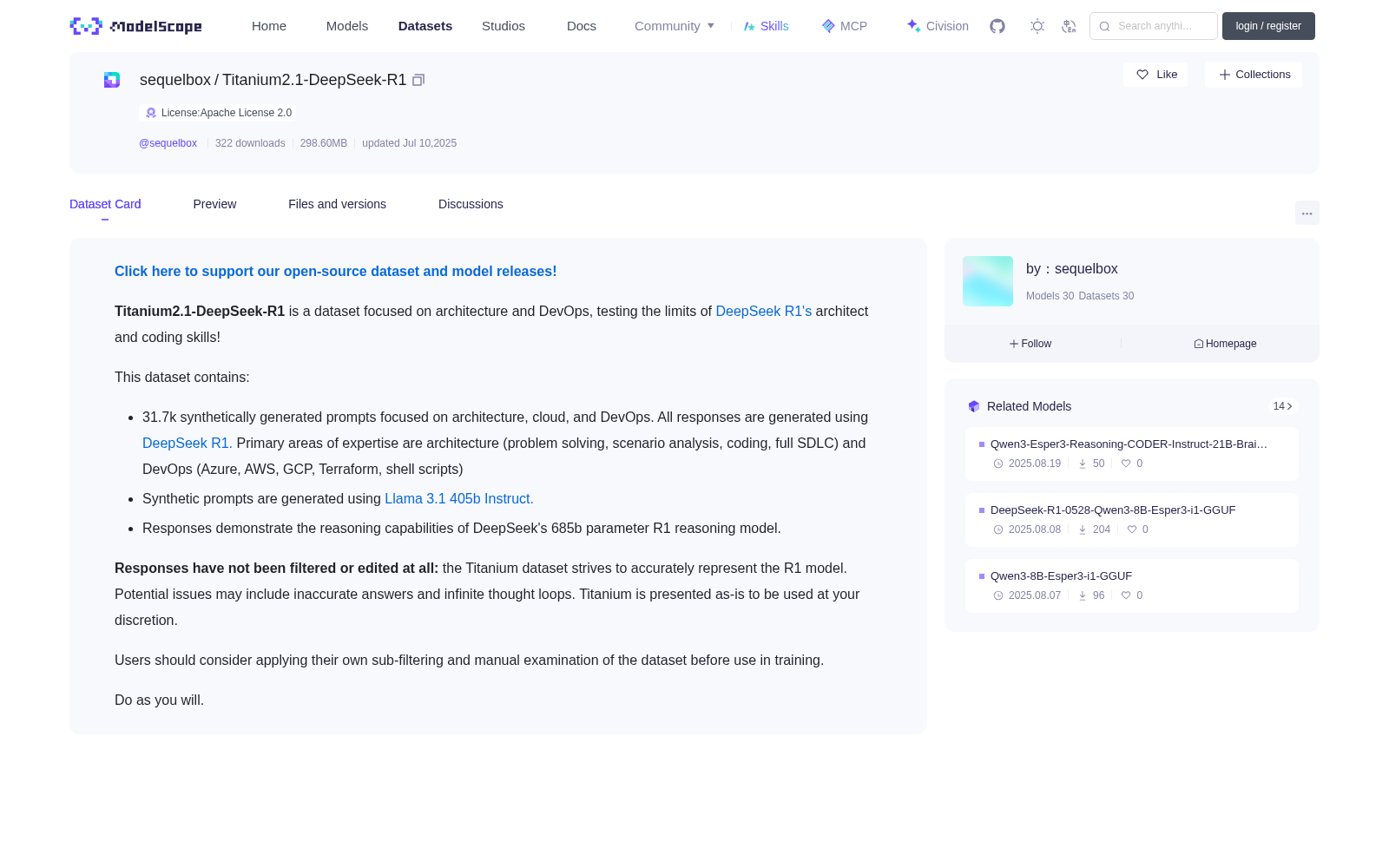Viewport: 1389px width, 868px height.
Task: Expand the Community dropdown menu
Action: tap(675, 26)
